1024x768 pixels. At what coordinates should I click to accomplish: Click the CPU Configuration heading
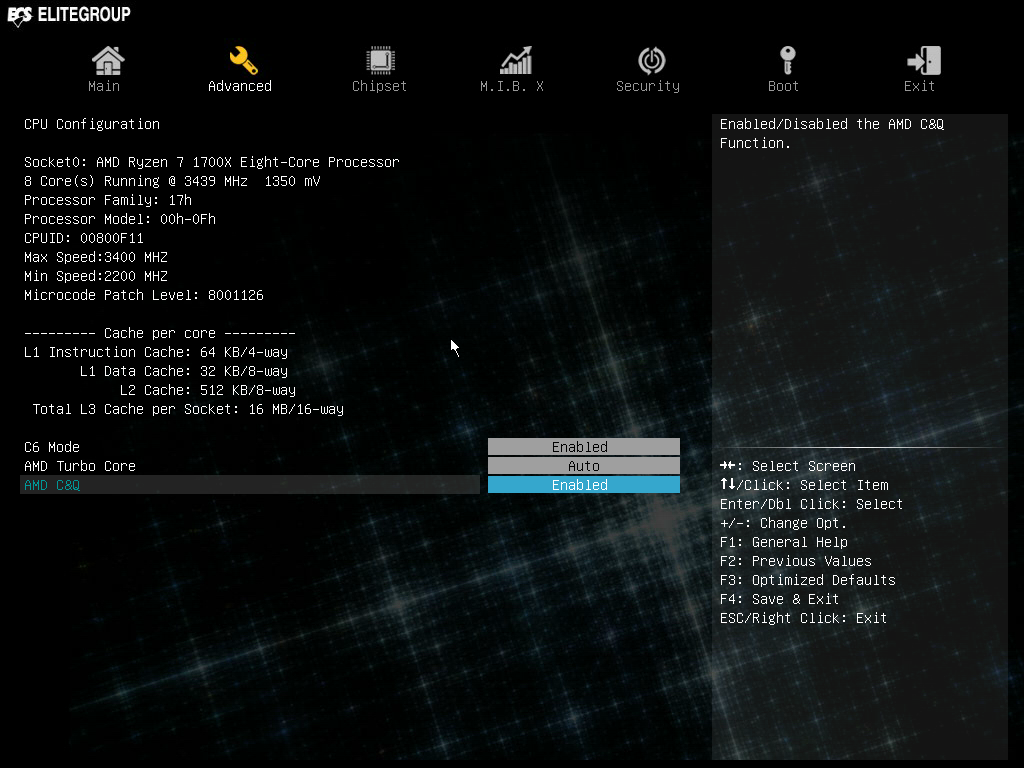point(92,124)
